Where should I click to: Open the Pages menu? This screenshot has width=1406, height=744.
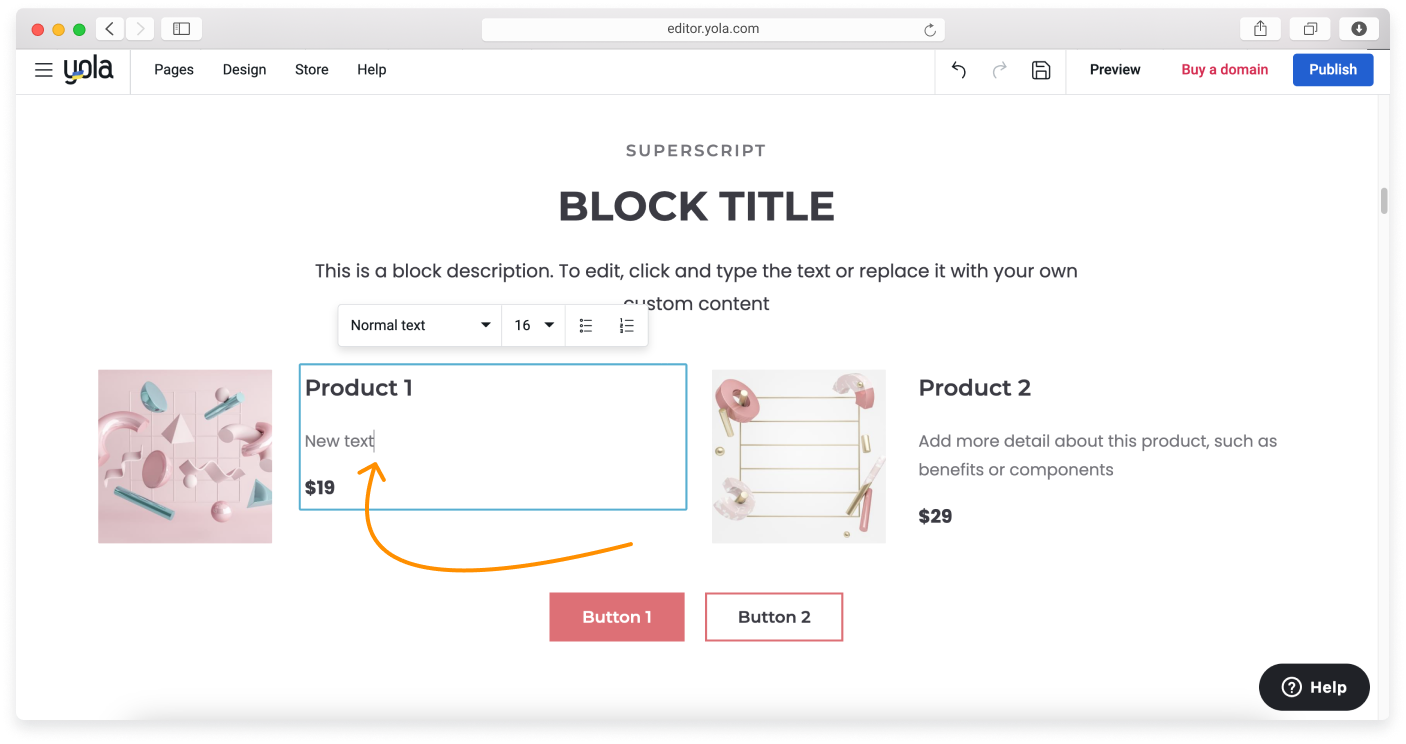pos(174,69)
